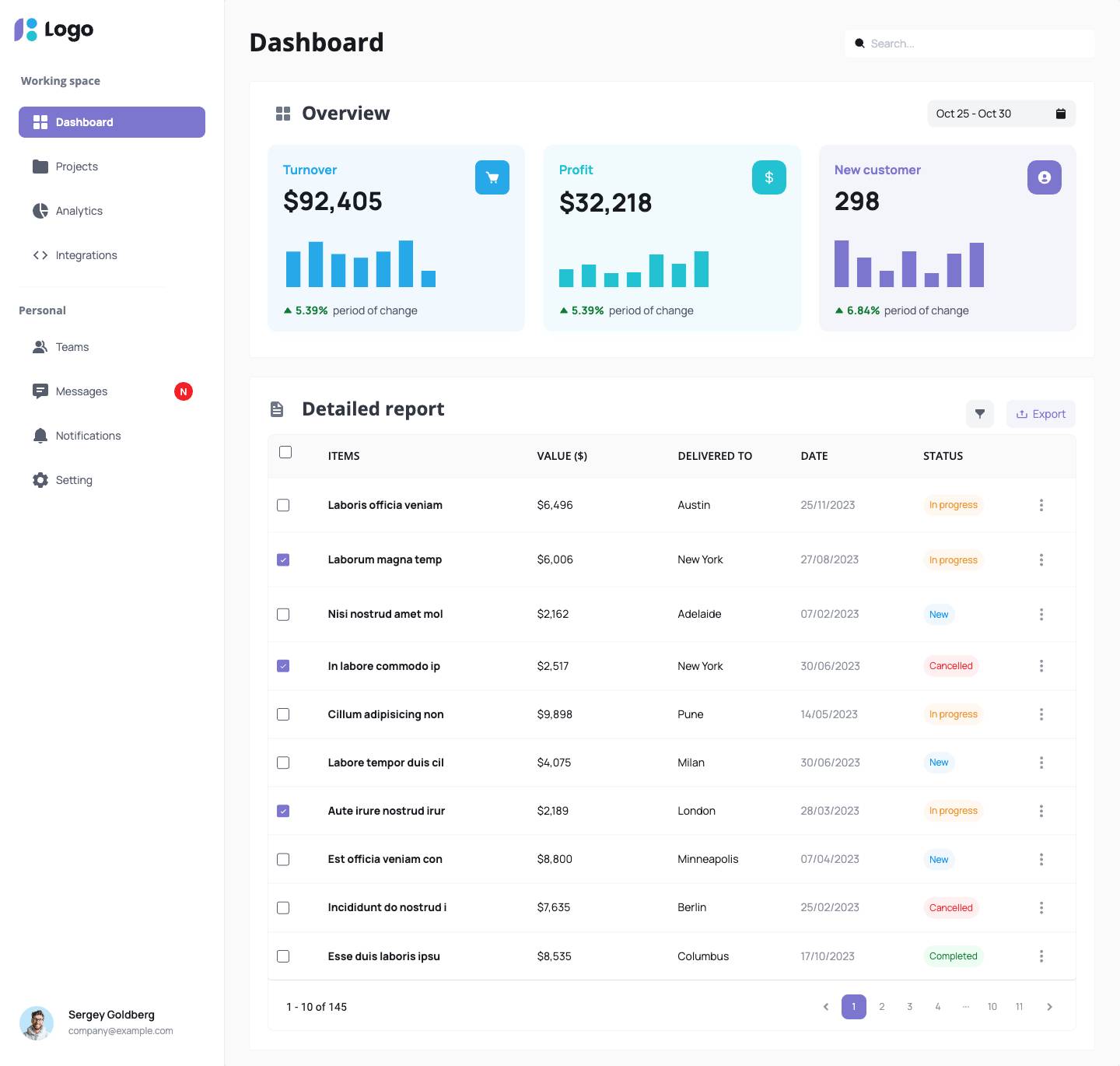Focus the Search input field
The height and width of the screenshot is (1066, 1120).
click(976, 44)
